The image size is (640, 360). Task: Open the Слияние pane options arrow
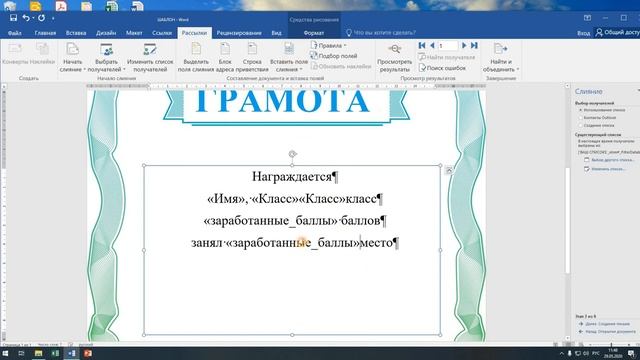pyautogui.click(x=638, y=91)
